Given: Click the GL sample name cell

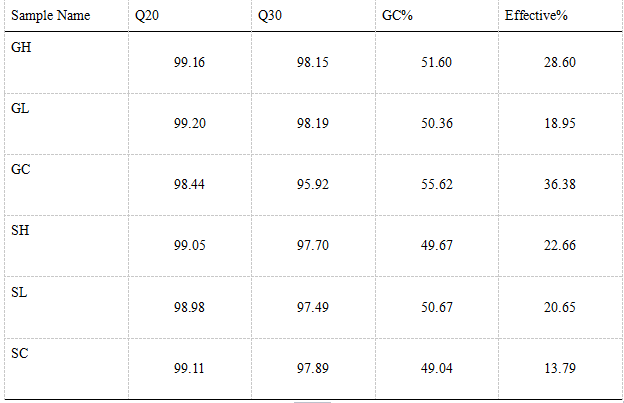Looking at the screenshot, I should [20, 109].
